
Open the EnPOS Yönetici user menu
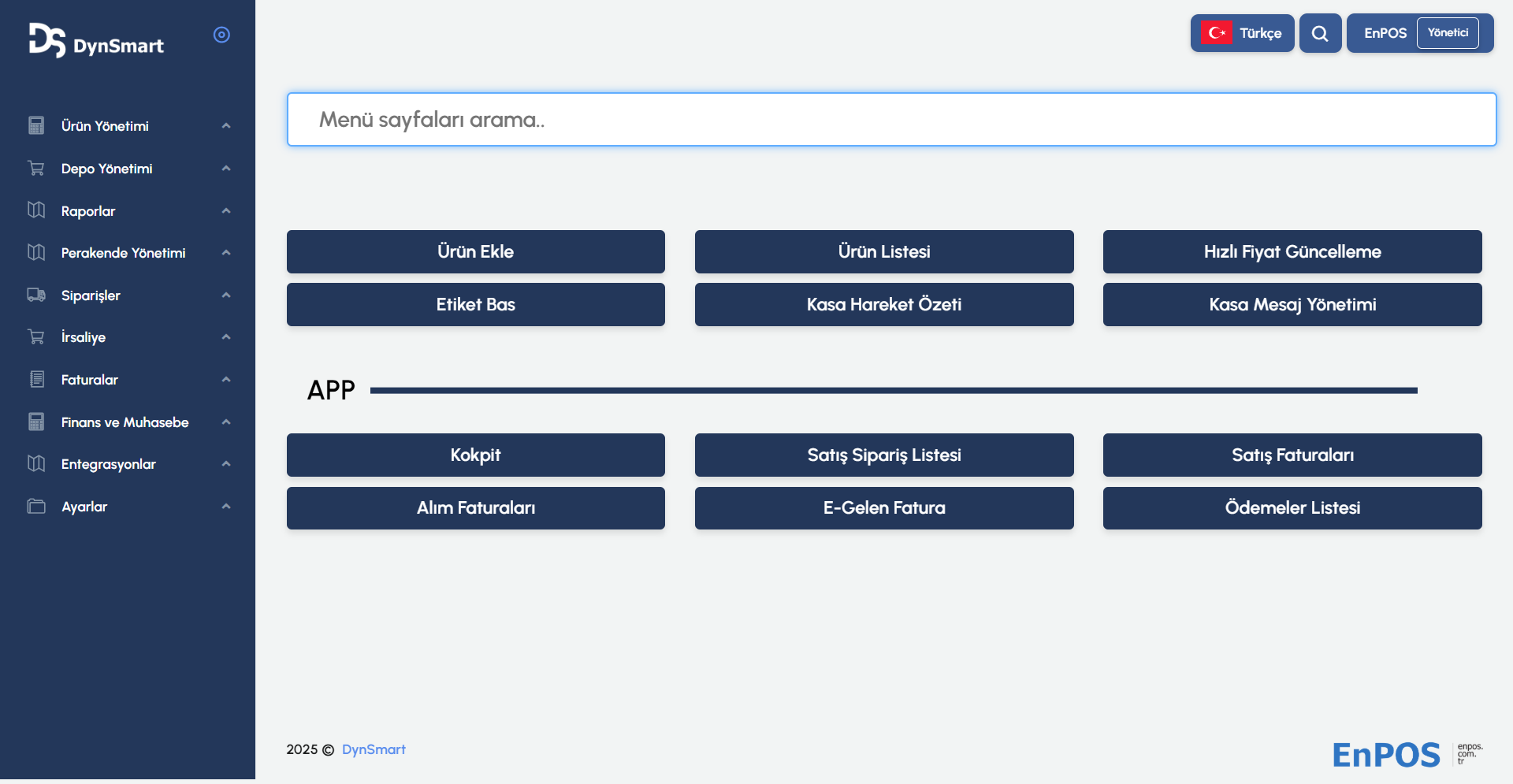coord(1419,33)
